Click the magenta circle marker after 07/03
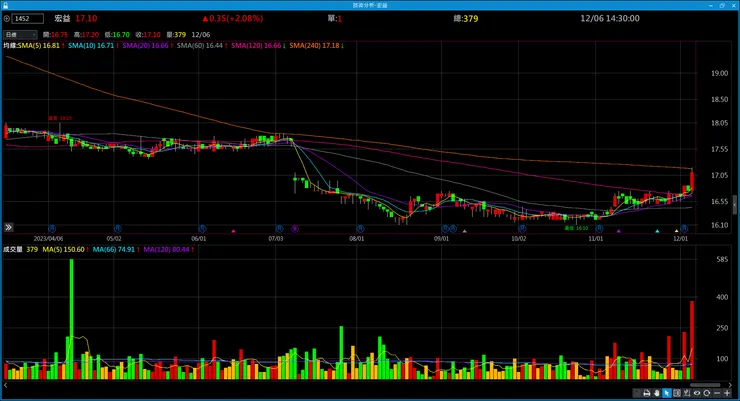Screen dimensions: 740x401 (294, 228)
